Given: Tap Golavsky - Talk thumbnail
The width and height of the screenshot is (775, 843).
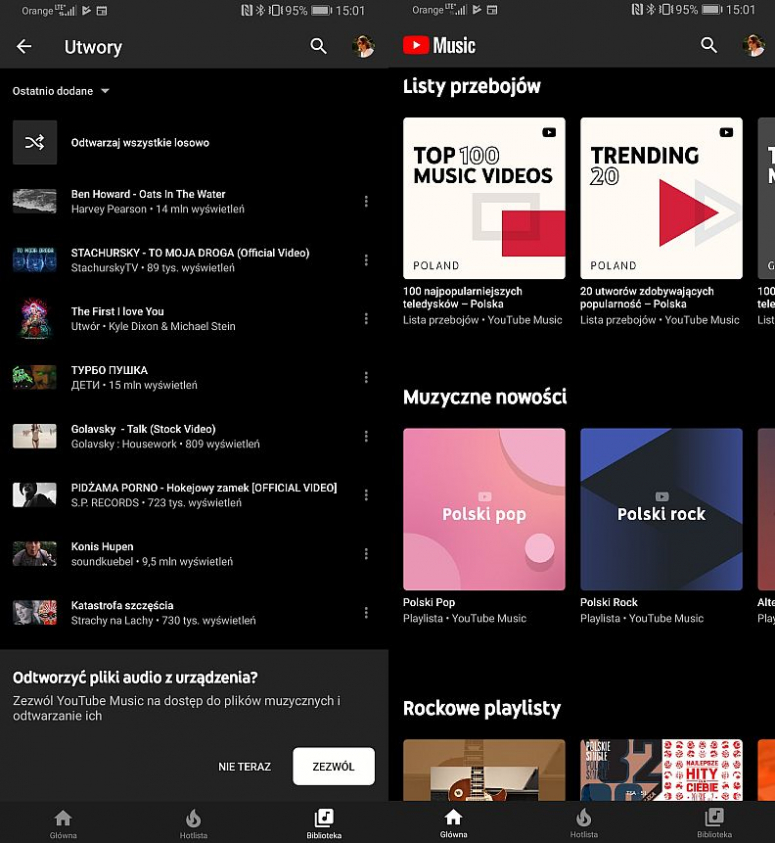Looking at the screenshot, I should (x=35, y=436).
